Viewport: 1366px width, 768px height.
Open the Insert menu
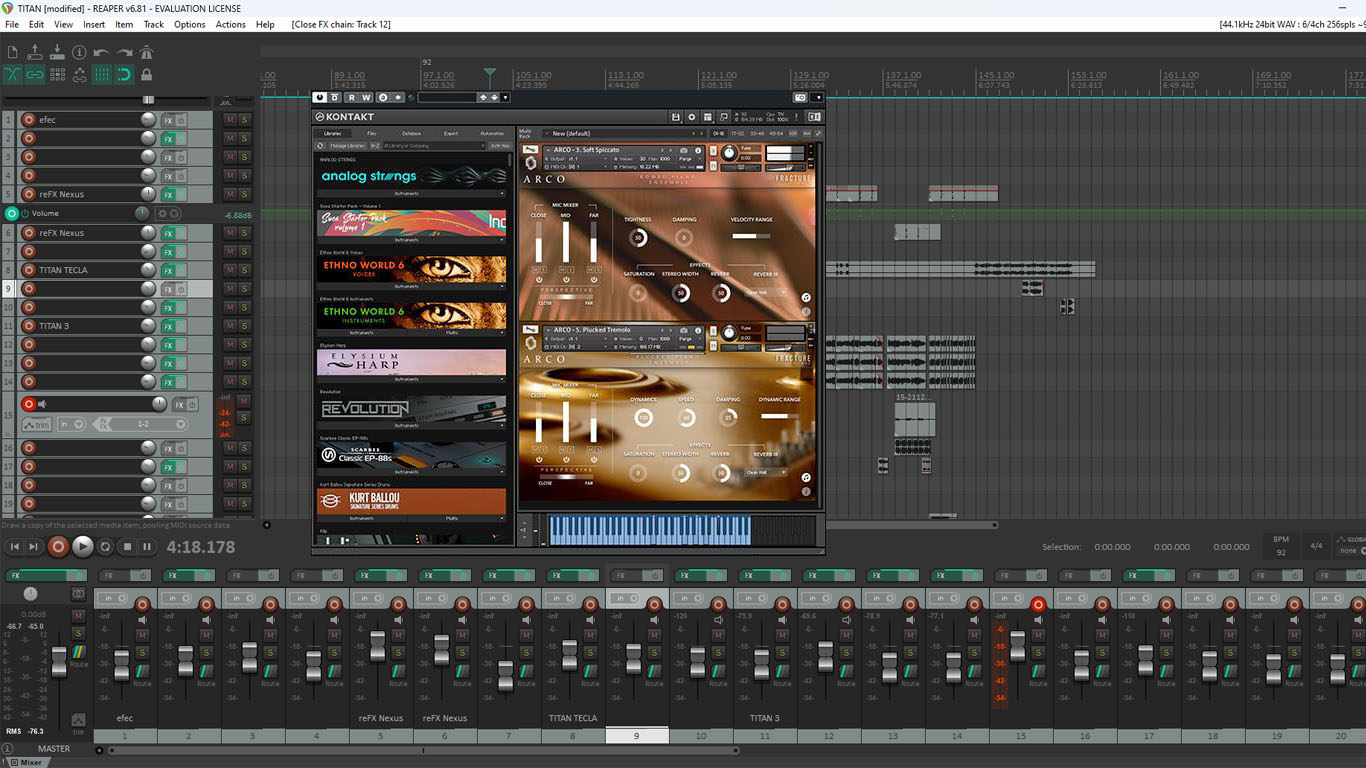point(94,24)
